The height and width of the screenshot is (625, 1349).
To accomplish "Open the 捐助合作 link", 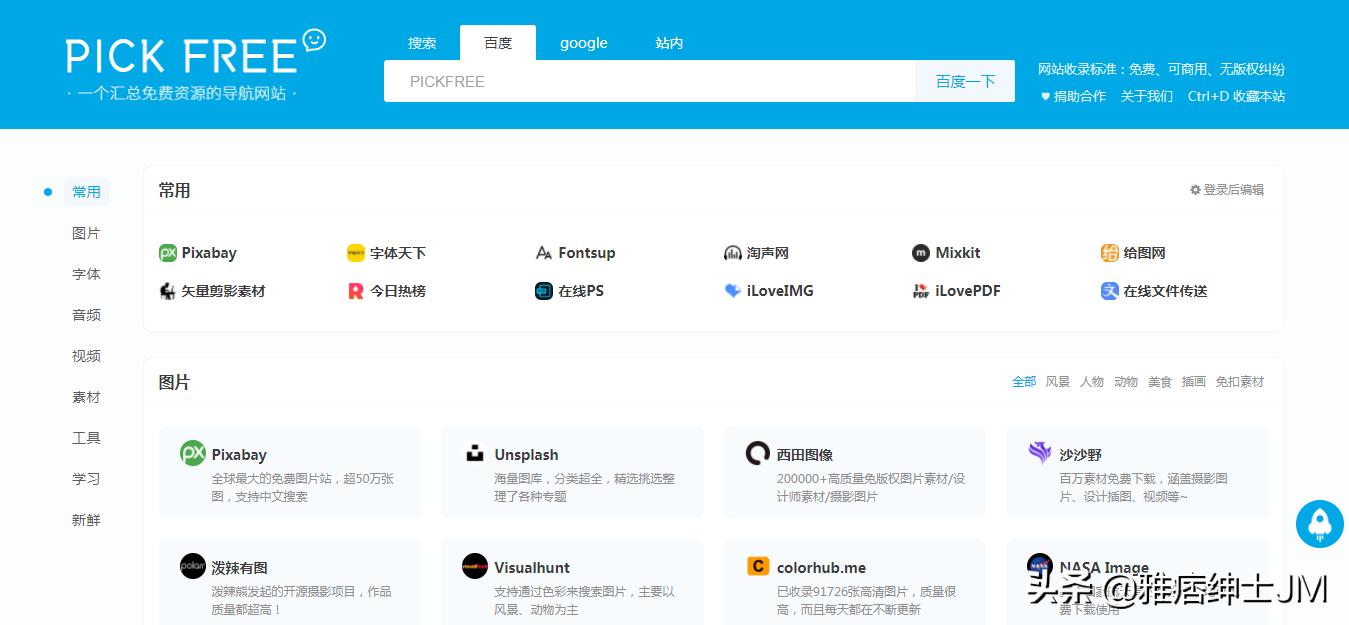I will tap(1079, 96).
